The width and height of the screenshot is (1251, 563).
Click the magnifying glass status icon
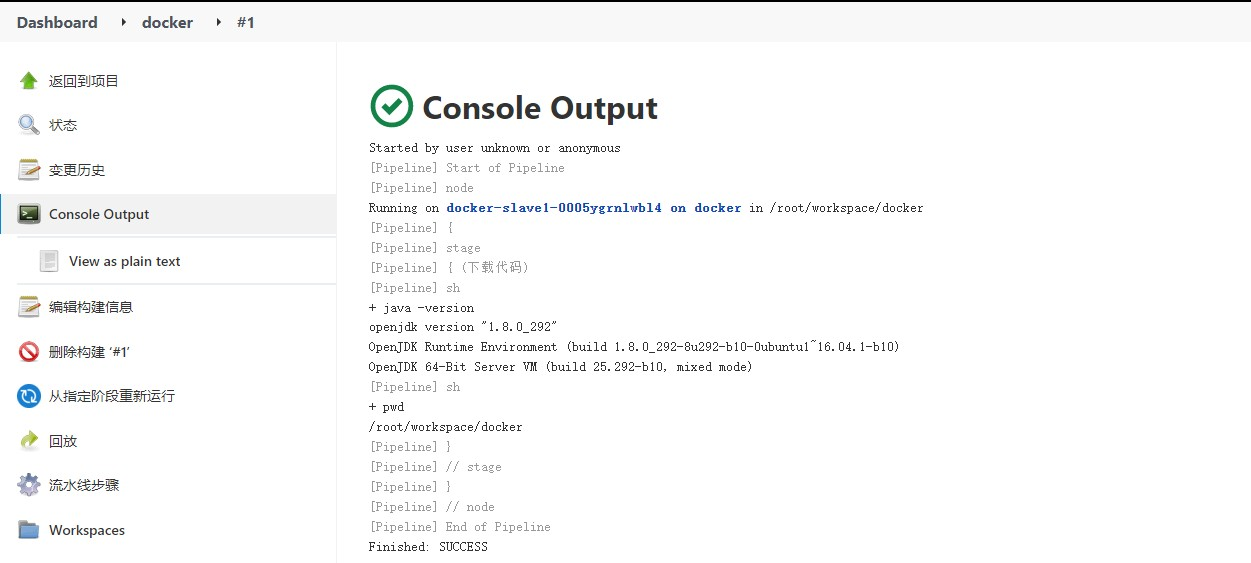click(x=29, y=125)
